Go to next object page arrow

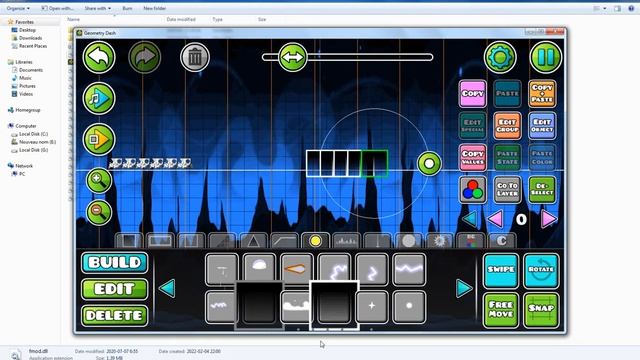coord(464,288)
